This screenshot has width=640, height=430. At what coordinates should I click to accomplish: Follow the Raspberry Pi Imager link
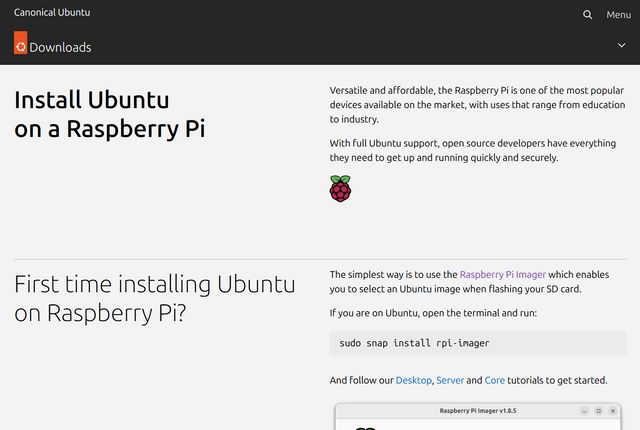click(502, 275)
